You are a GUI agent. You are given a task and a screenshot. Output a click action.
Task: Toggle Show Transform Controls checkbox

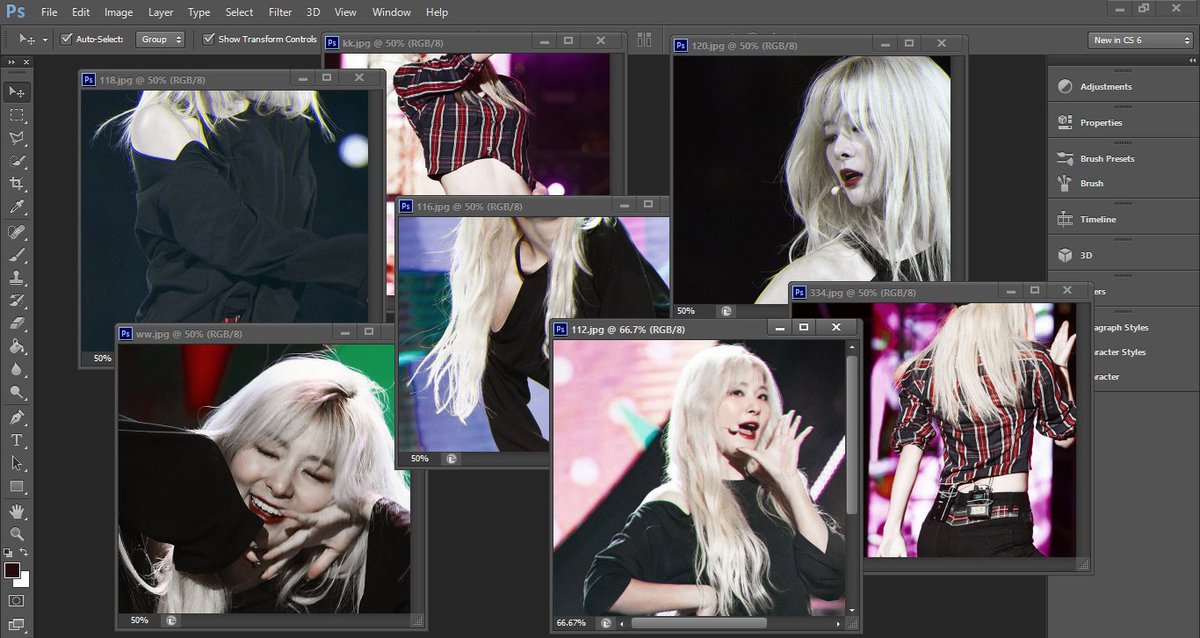[x=208, y=39]
